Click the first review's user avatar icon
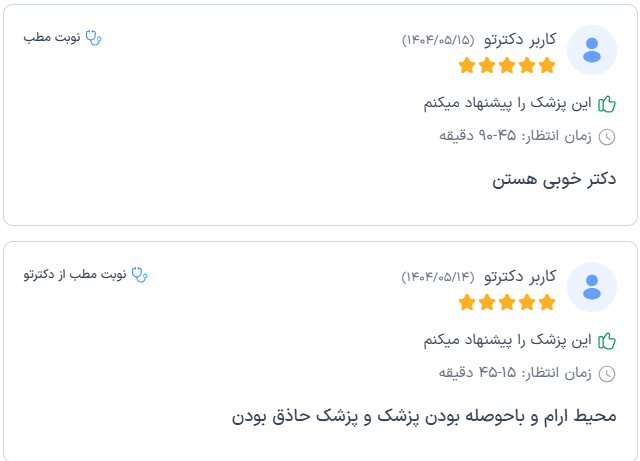 pyautogui.click(x=591, y=50)
